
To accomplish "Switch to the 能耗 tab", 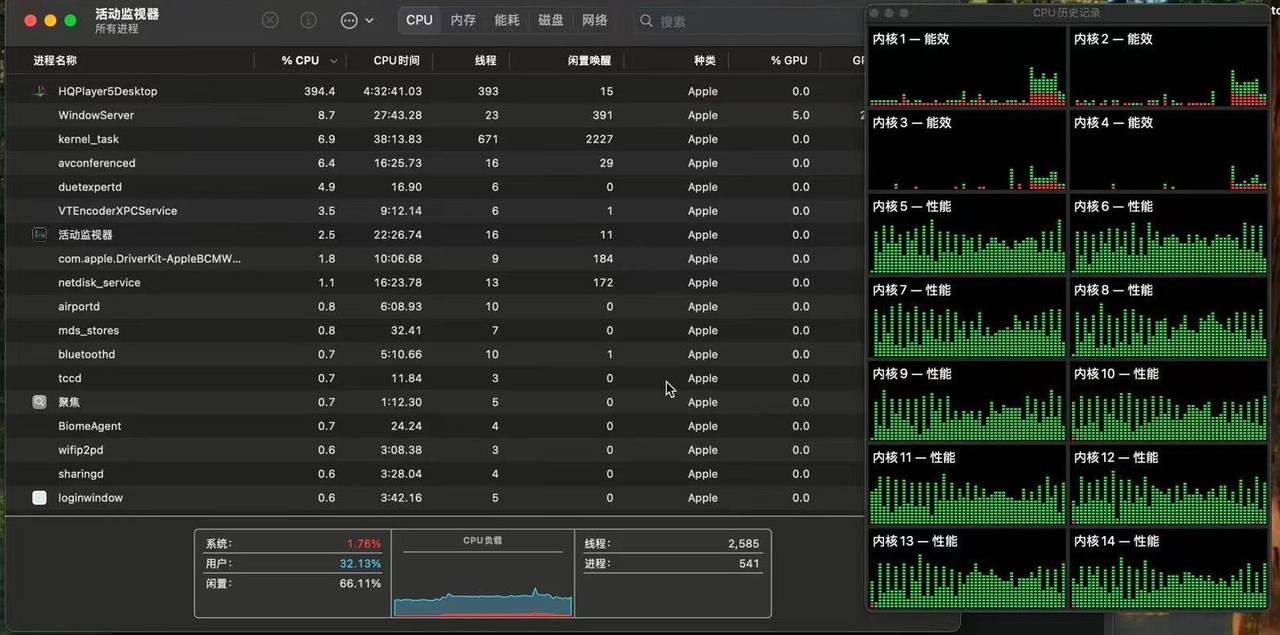I will click(x=507, y=20).
